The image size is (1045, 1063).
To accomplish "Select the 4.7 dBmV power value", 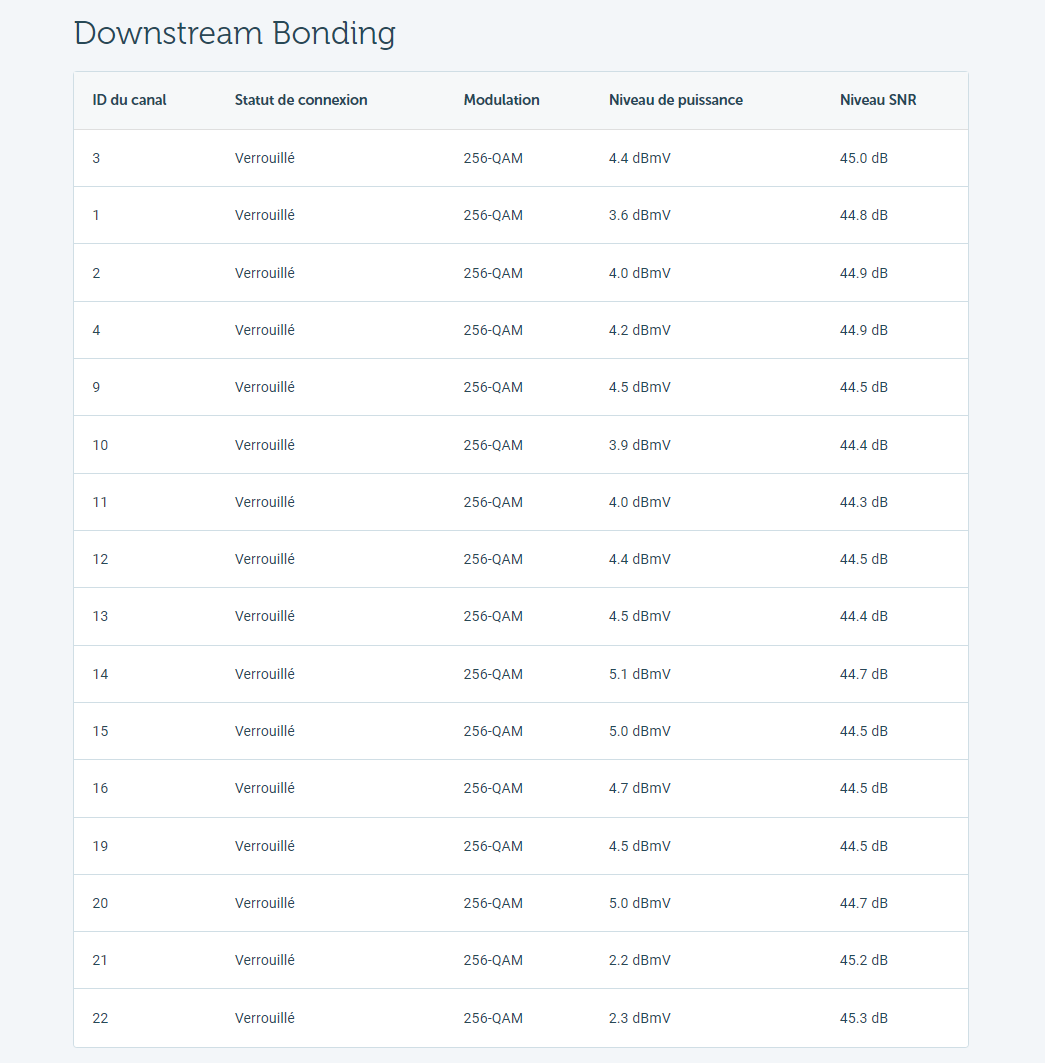I will pyautogui.click(x=639, y=788).
